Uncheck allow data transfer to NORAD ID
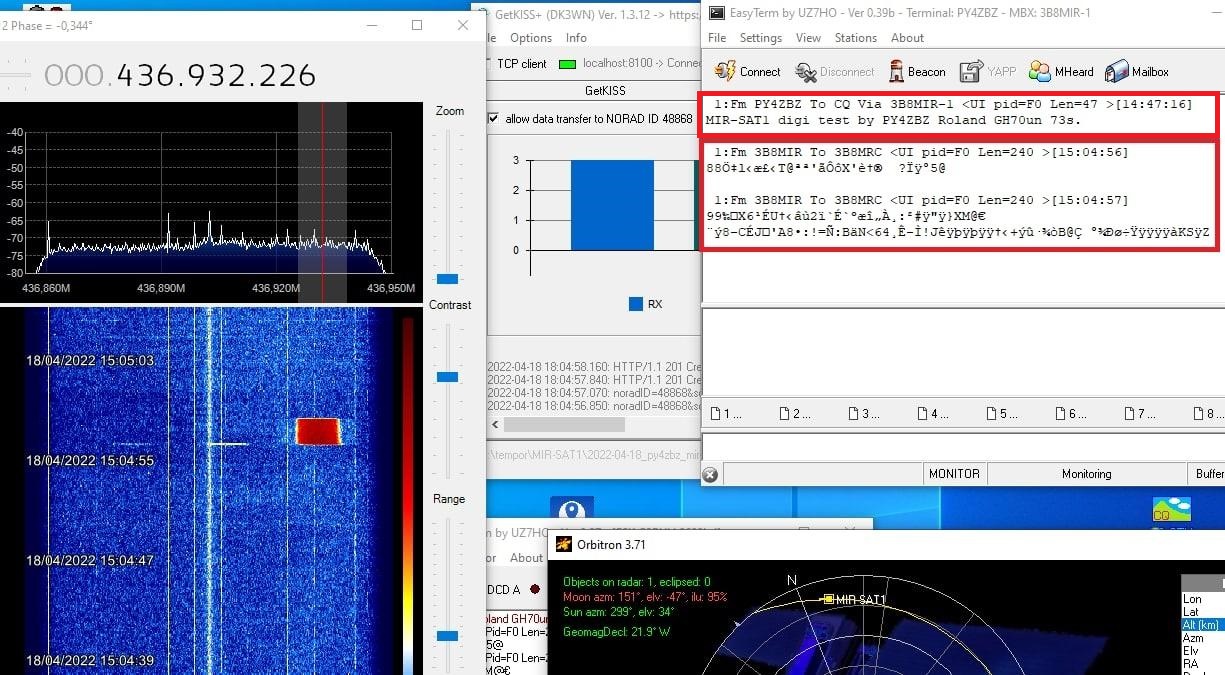 click(x=493, y=119)
